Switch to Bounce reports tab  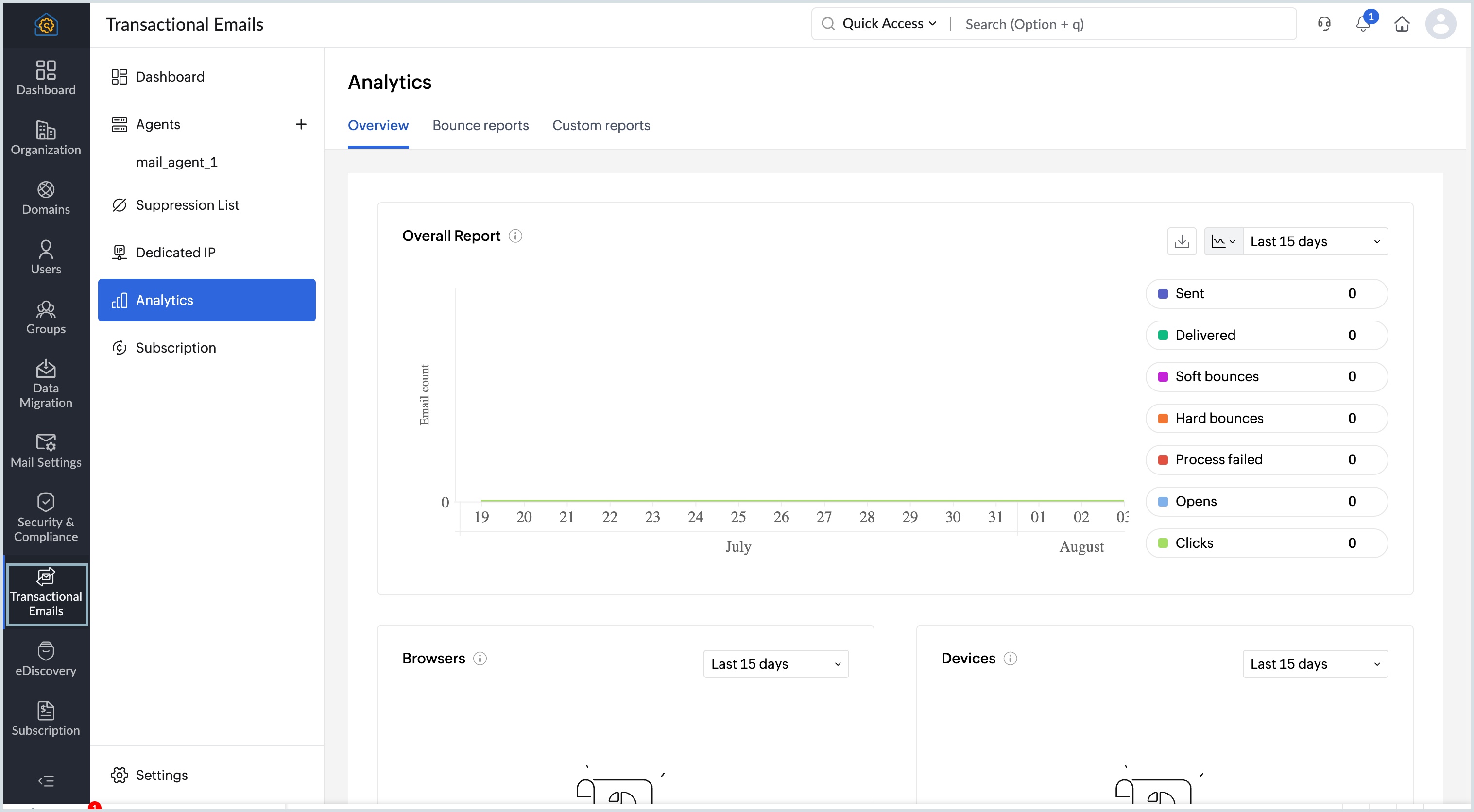click(480, 125)
